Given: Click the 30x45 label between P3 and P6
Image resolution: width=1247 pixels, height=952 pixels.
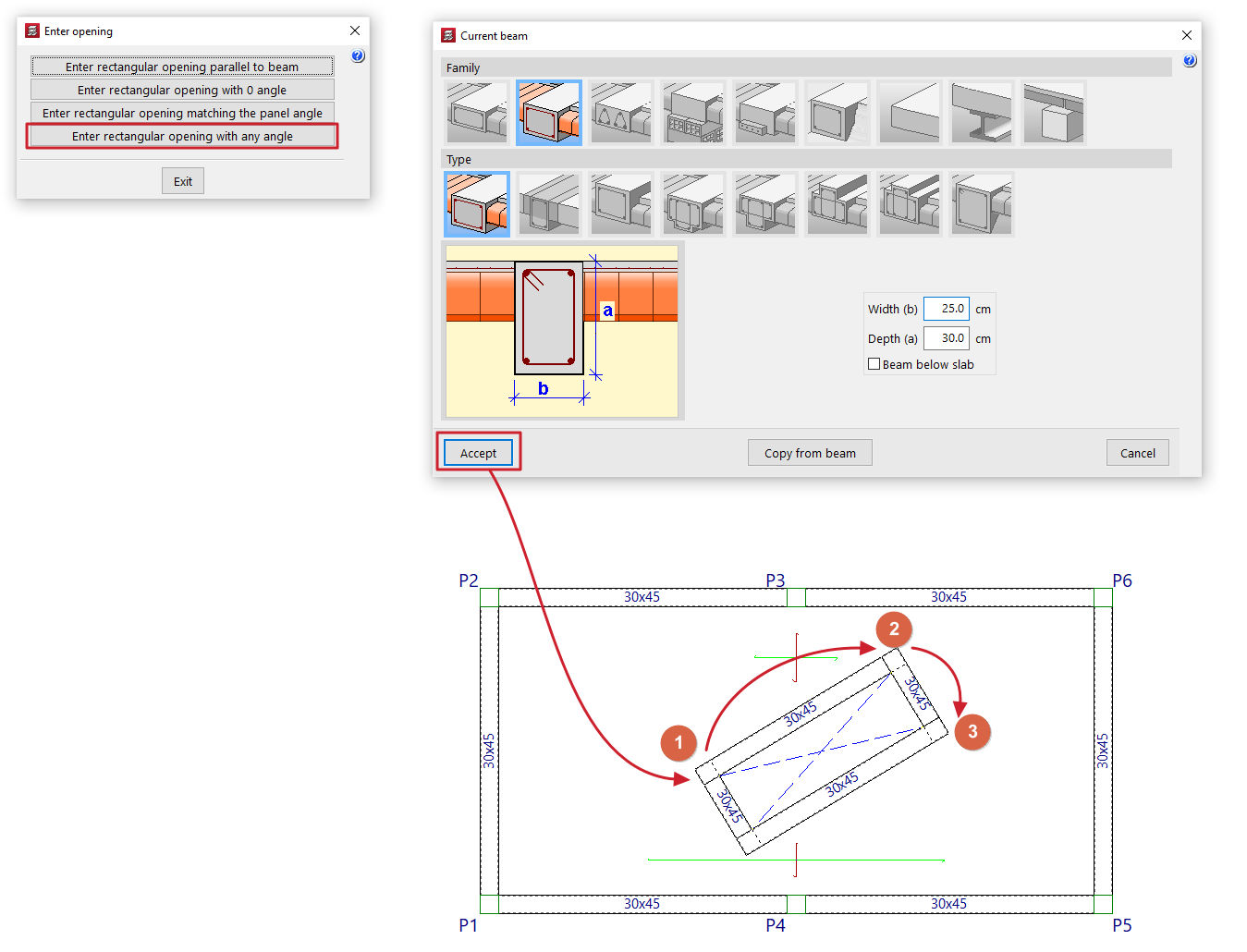Looking at the screenshot, I should [x=949, y=597].
